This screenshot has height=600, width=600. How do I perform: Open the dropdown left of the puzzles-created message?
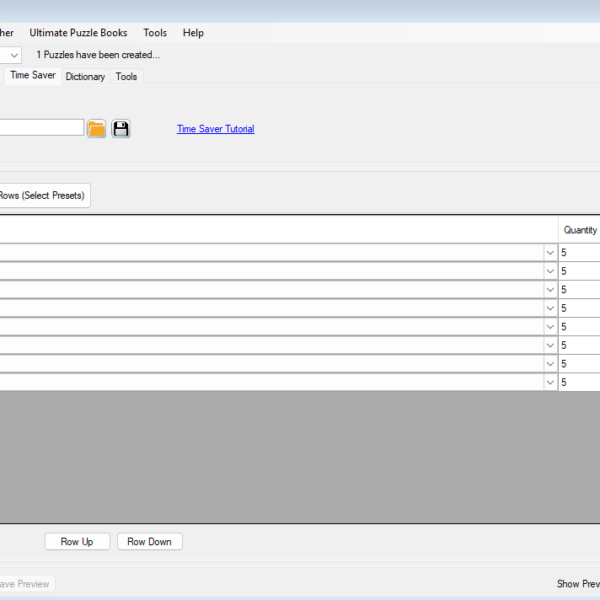(x=13, y=55)
